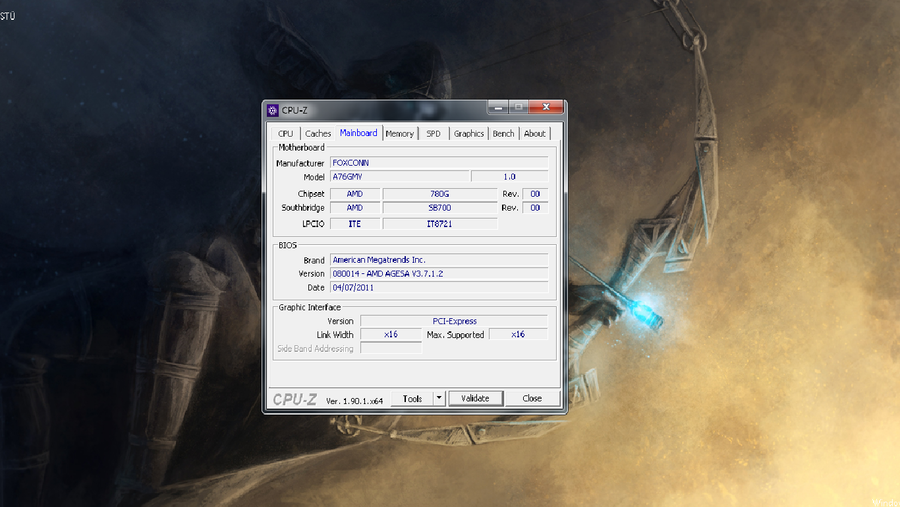This screenshot has height=507, width=900.
Task: Click the BIOS version 080014 field
Action: click(439, 274)
